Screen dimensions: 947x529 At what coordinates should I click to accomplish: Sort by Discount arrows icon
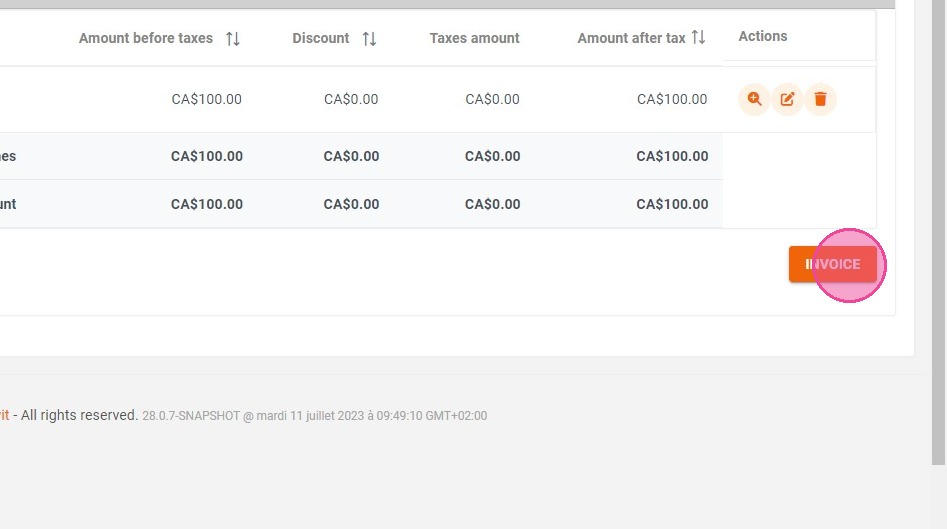370,39
